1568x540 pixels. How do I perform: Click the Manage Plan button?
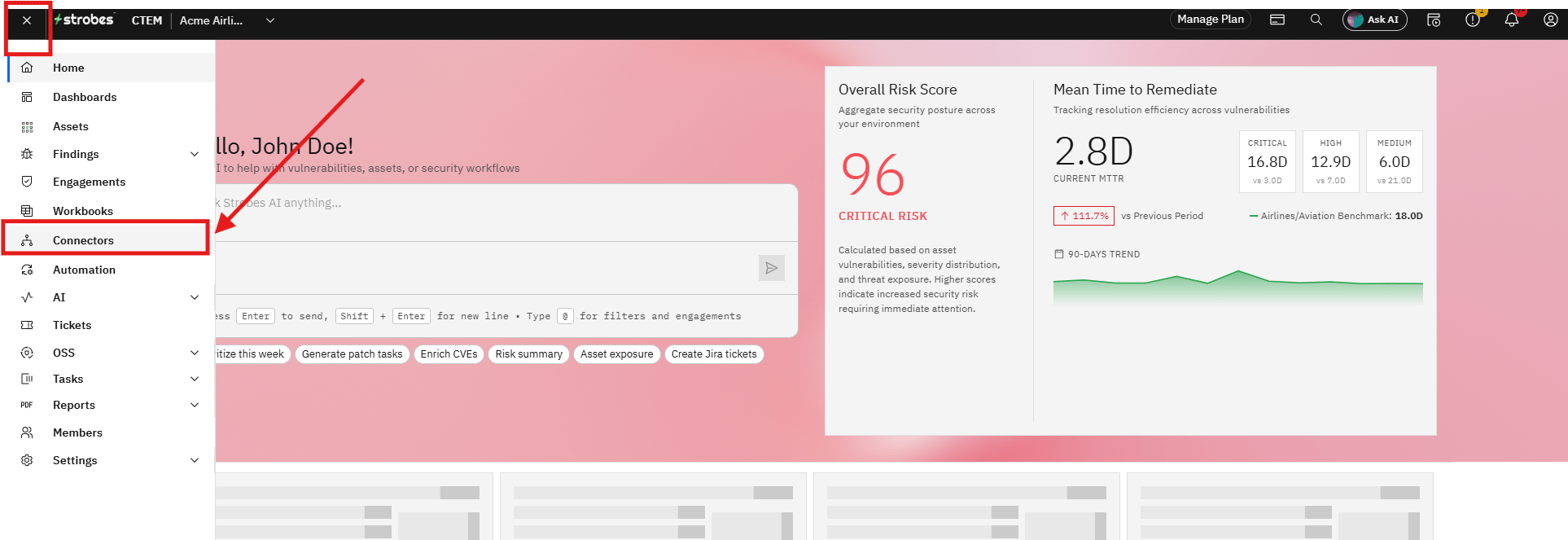pos(1211,20)
